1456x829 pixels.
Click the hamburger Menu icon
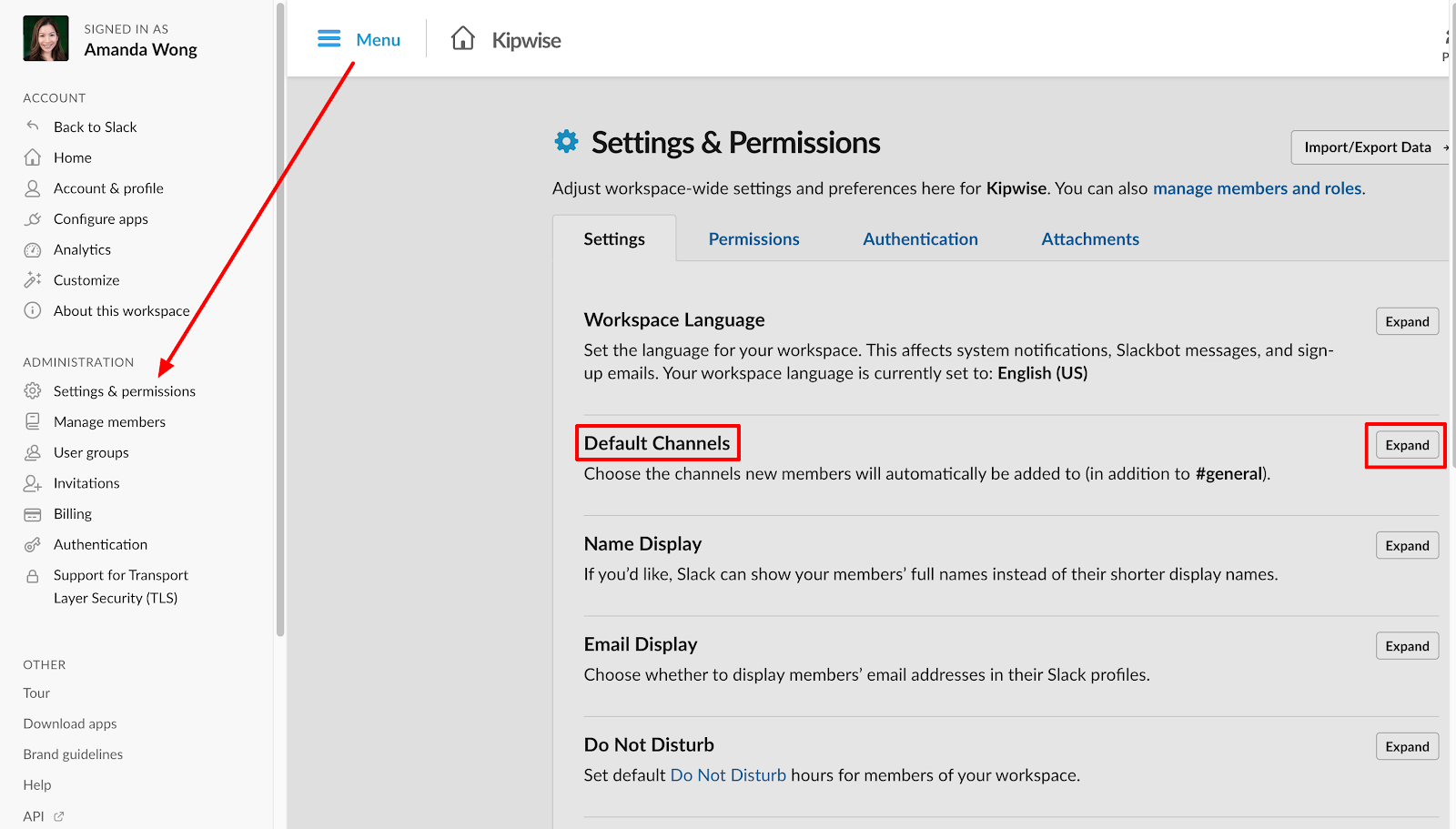pos(329,38)
